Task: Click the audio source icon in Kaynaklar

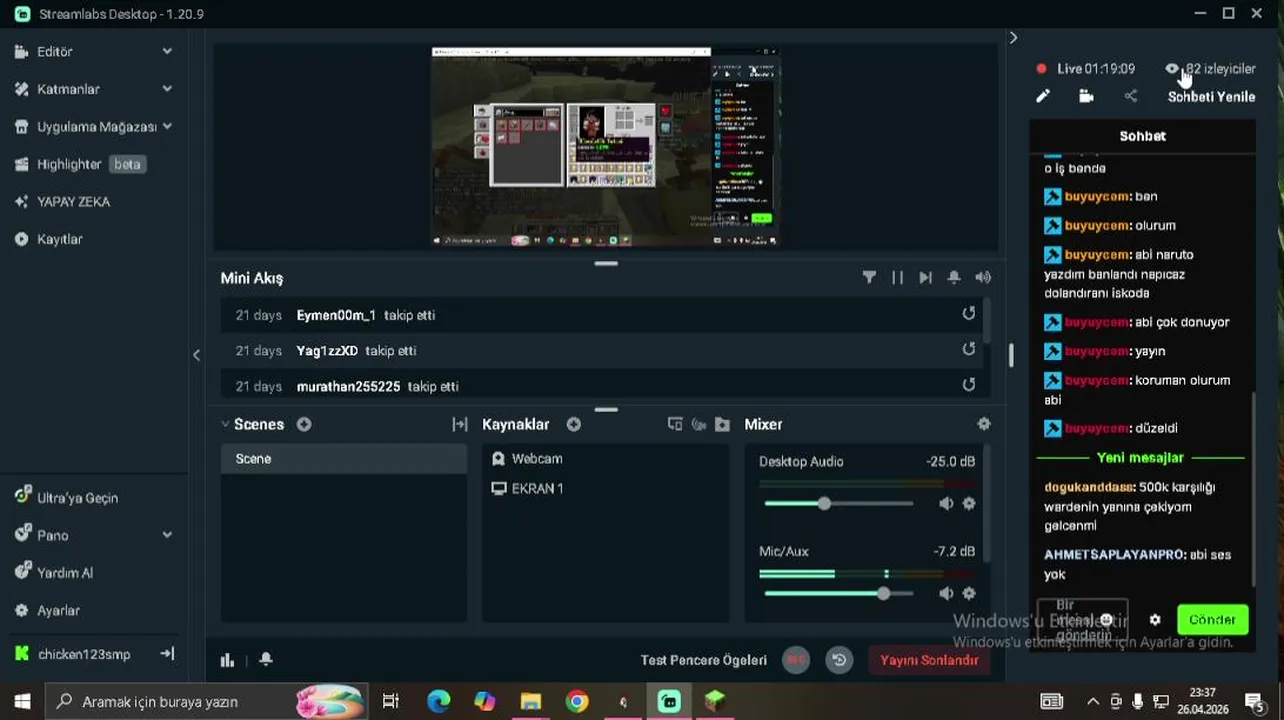Action: [699, 424]
